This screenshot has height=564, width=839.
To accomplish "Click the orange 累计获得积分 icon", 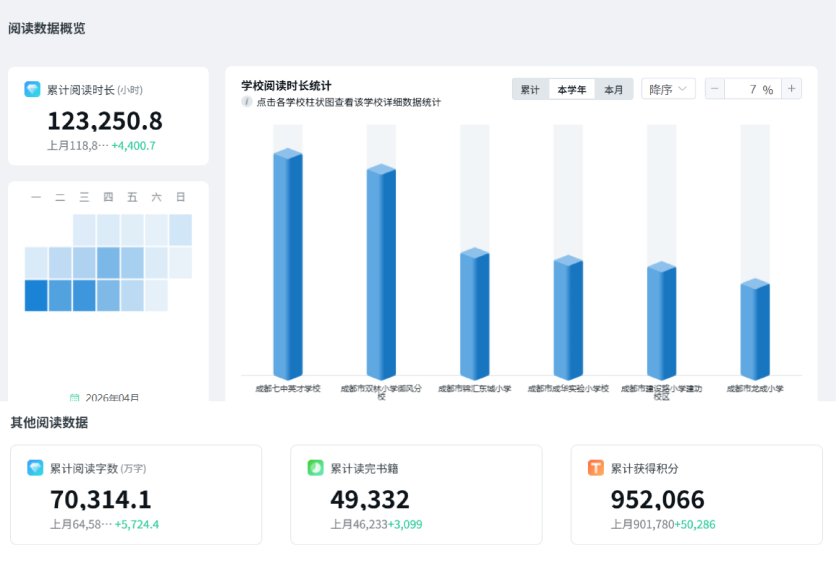I will [596, 468].
